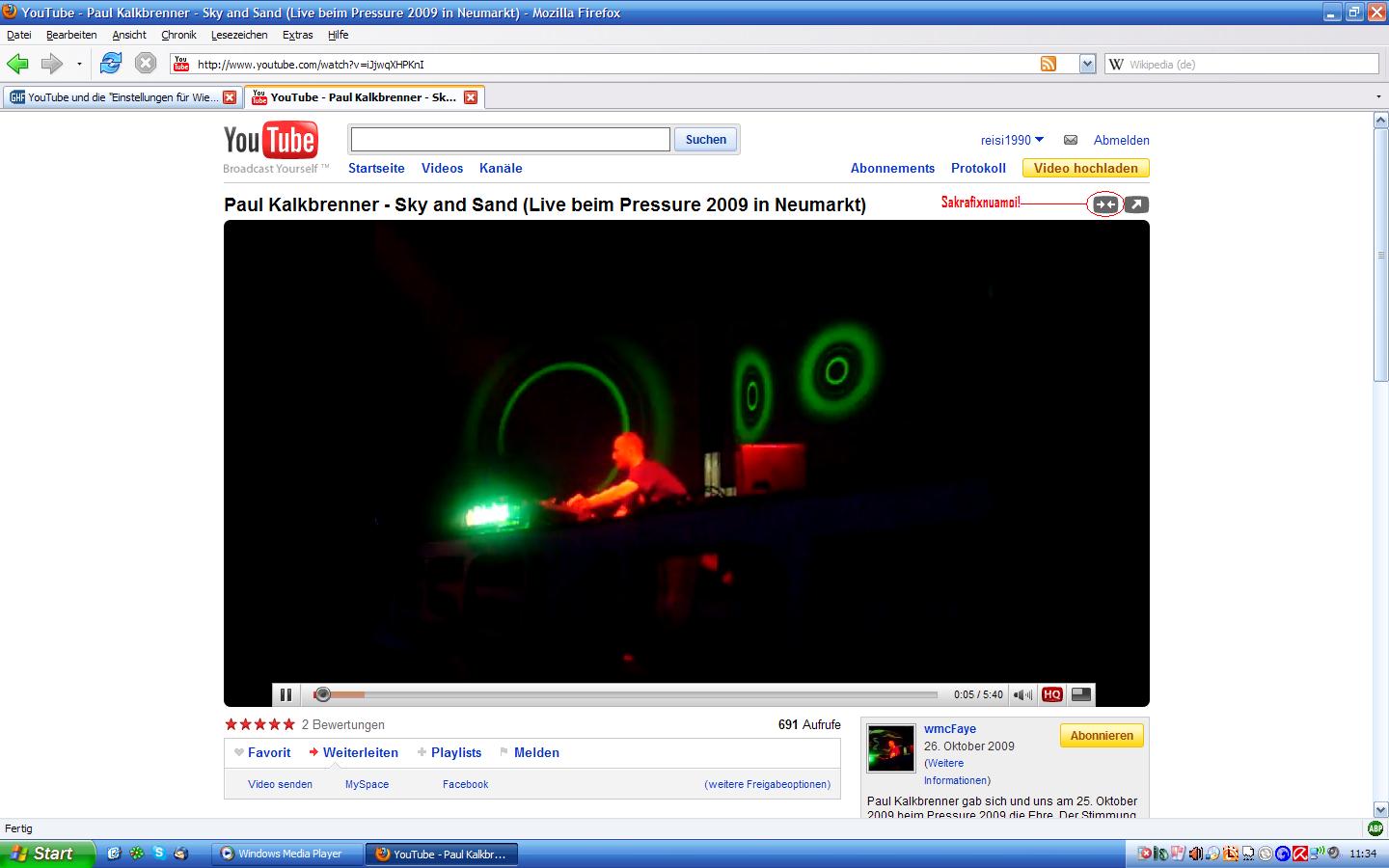Click the stop loading icon
The image size is (1389, 868).
point(146,64)
